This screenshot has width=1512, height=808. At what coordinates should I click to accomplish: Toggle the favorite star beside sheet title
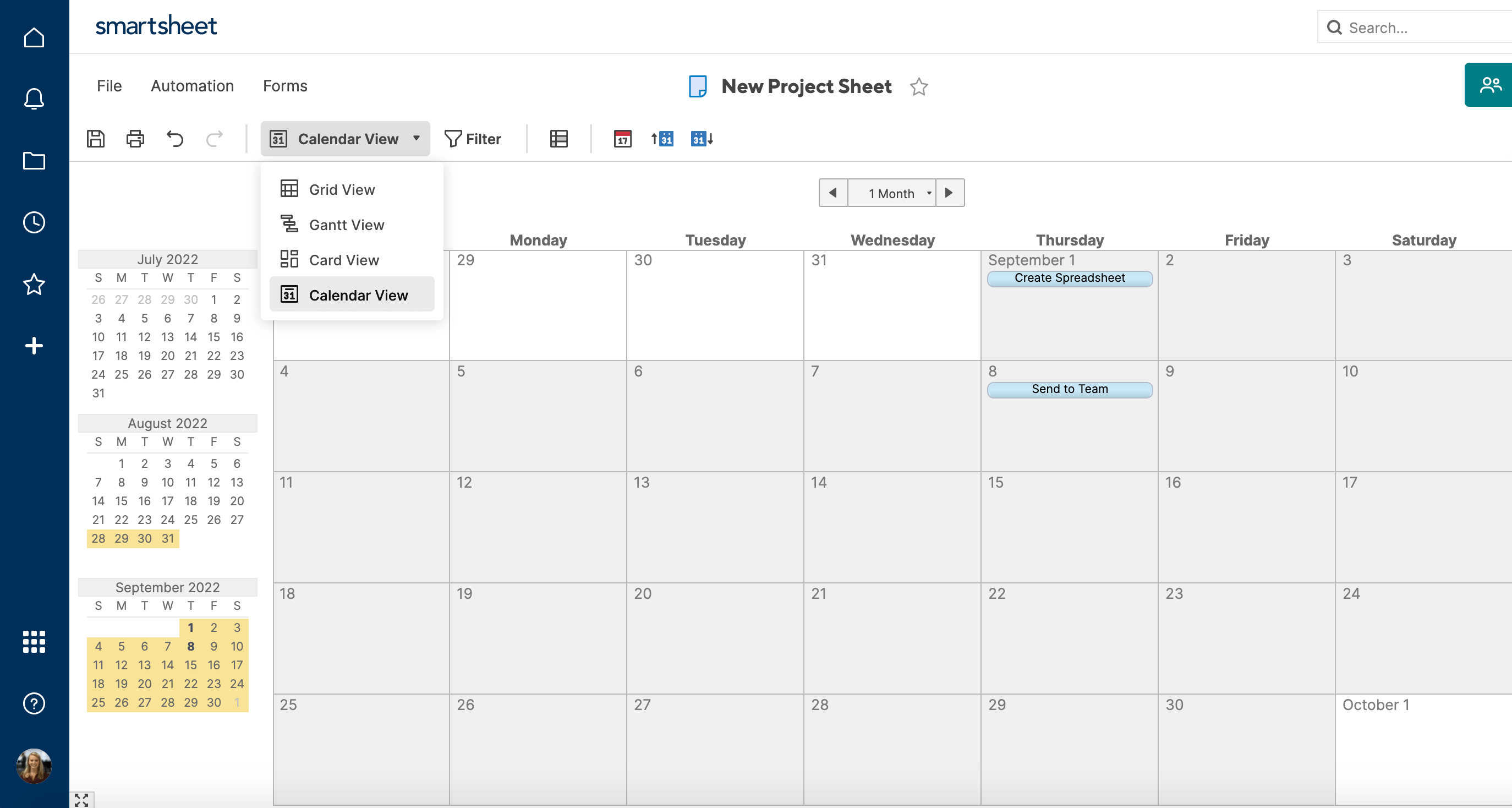(x=918, y=87)
